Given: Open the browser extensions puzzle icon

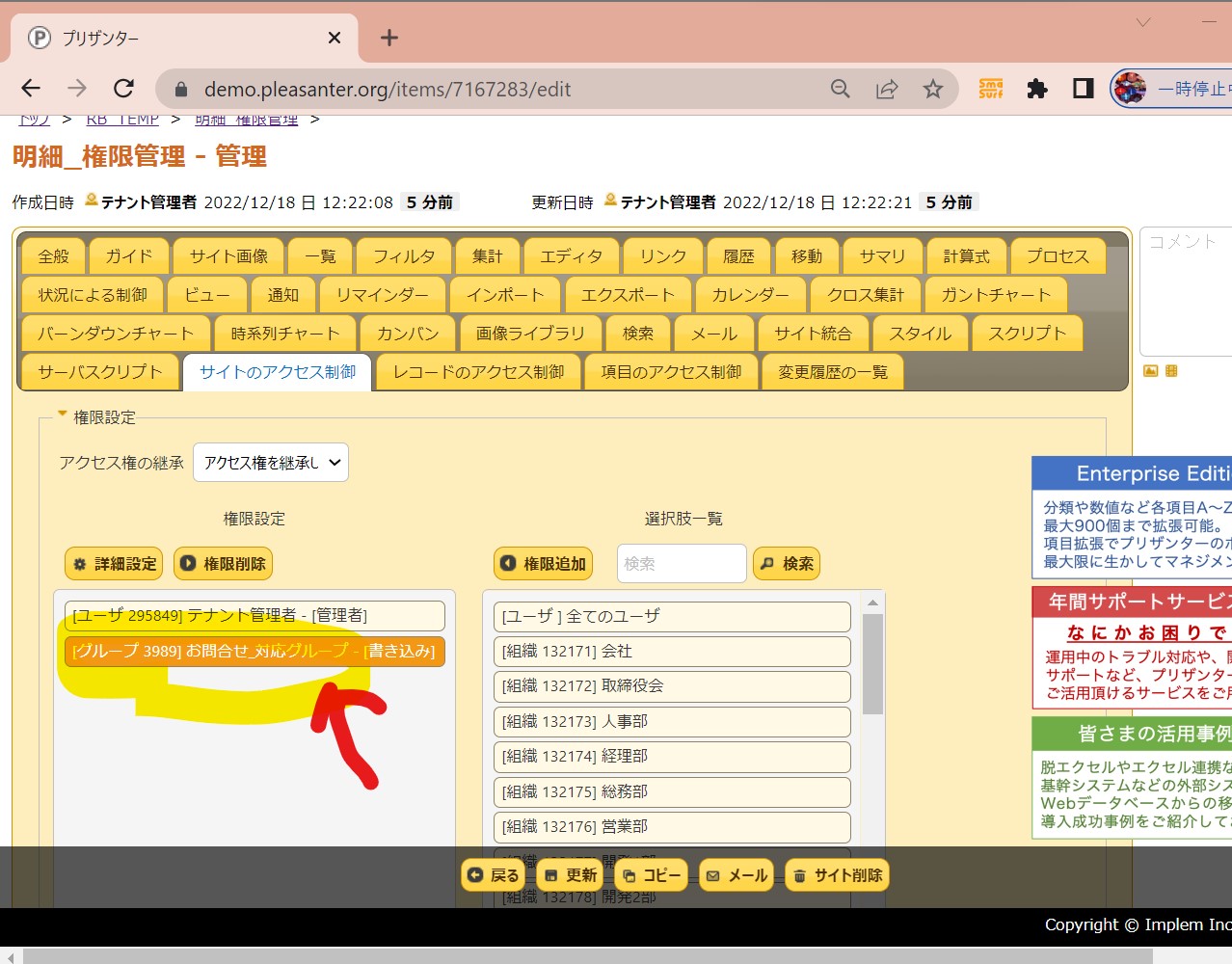Looking at the screenshot, I should coord(1037,89).
